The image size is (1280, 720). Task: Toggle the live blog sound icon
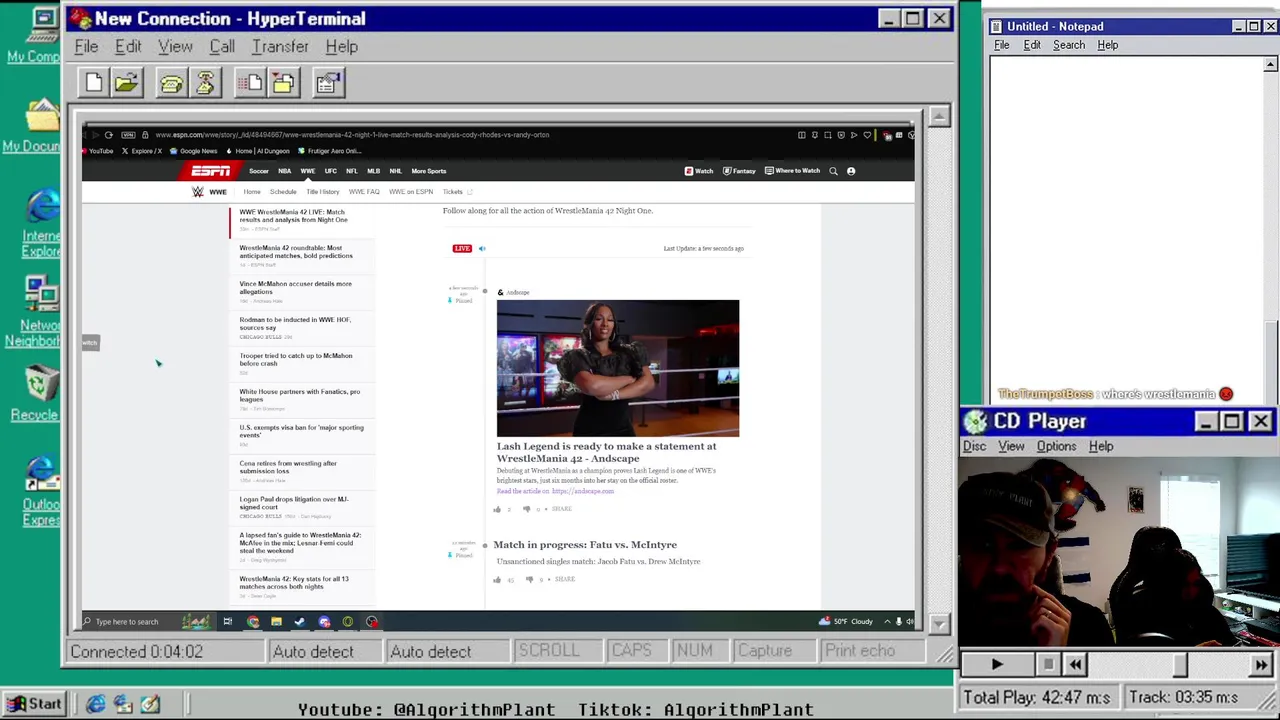coord(482,249)
